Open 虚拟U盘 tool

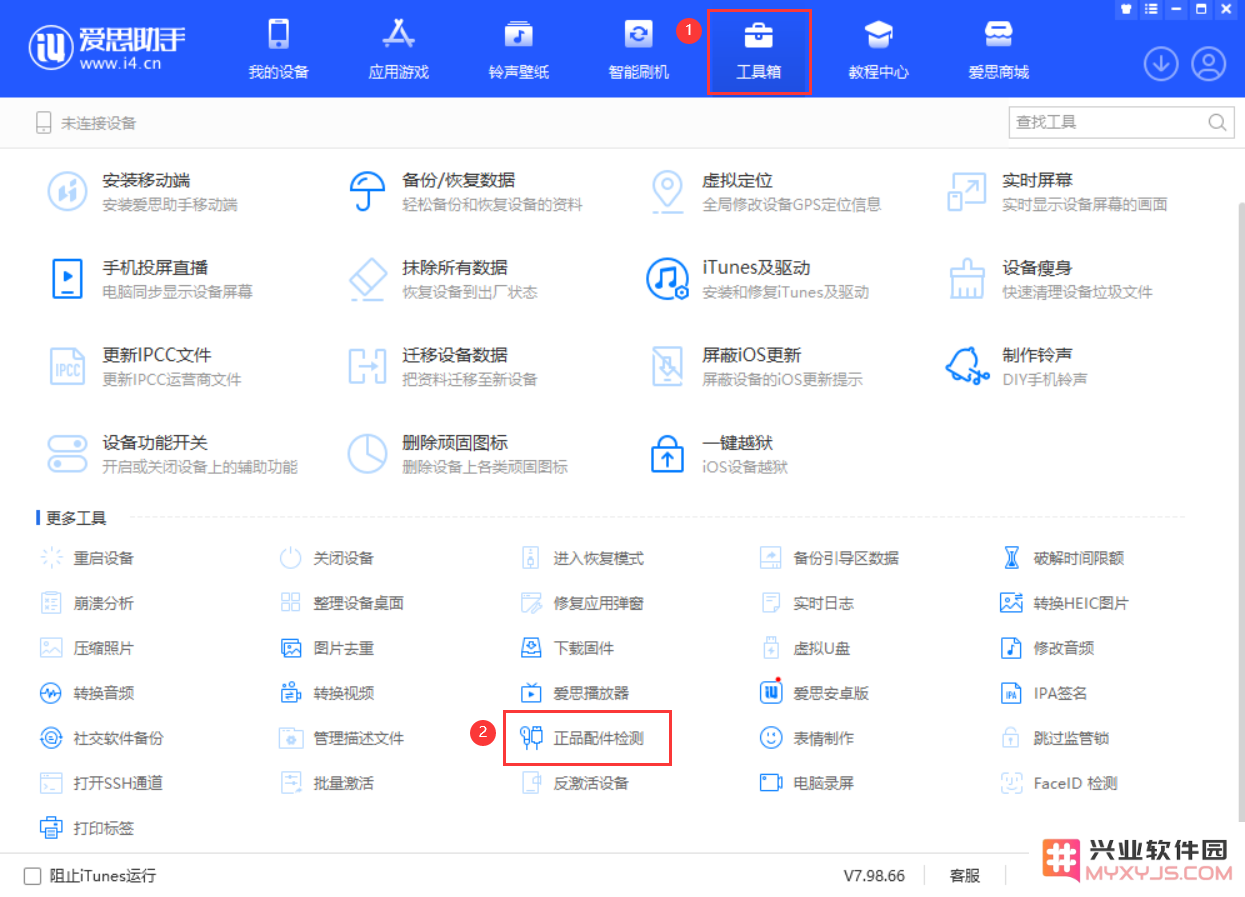(805, 648)
